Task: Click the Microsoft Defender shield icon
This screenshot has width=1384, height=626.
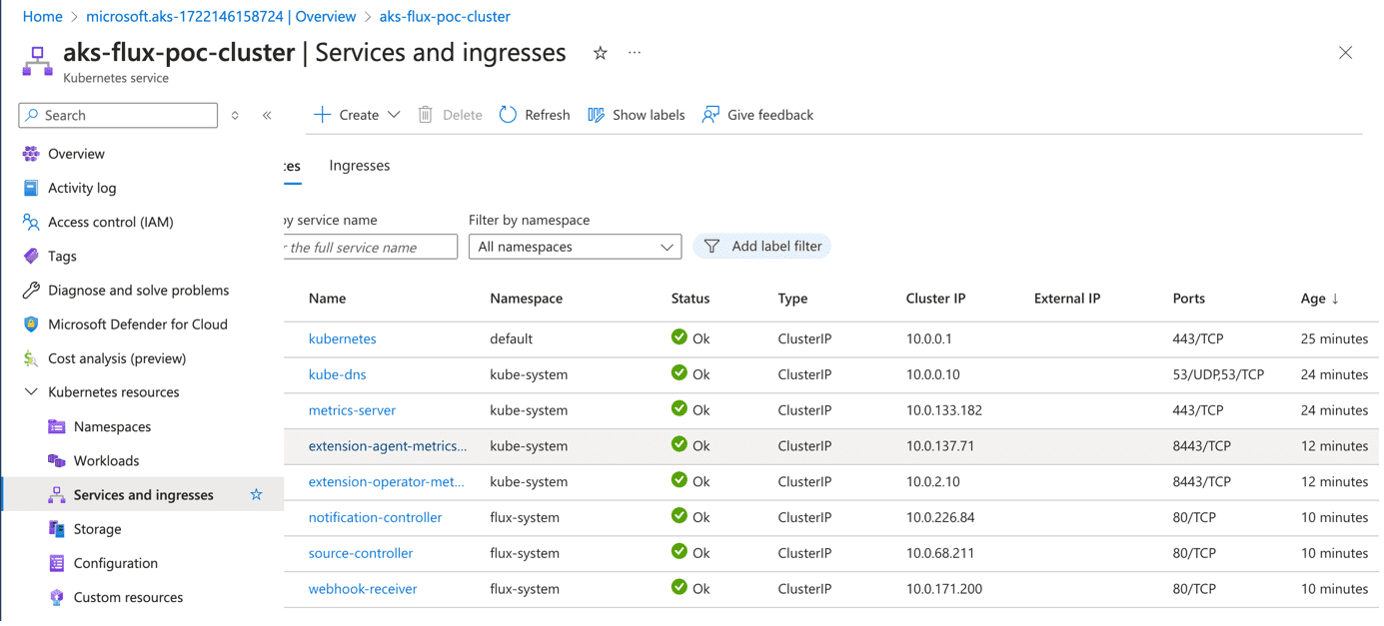Action: coord(31,324)
